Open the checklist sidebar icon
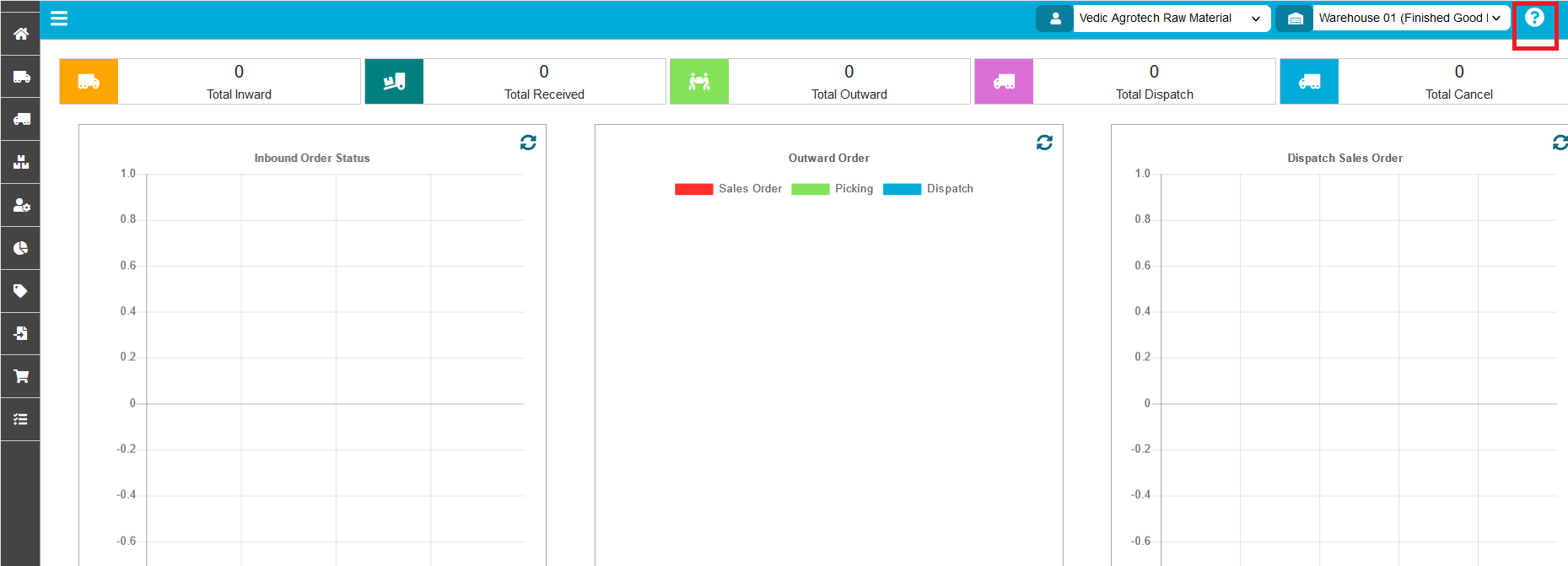This screenshot has width=1568, height=566. click(20, 419)
